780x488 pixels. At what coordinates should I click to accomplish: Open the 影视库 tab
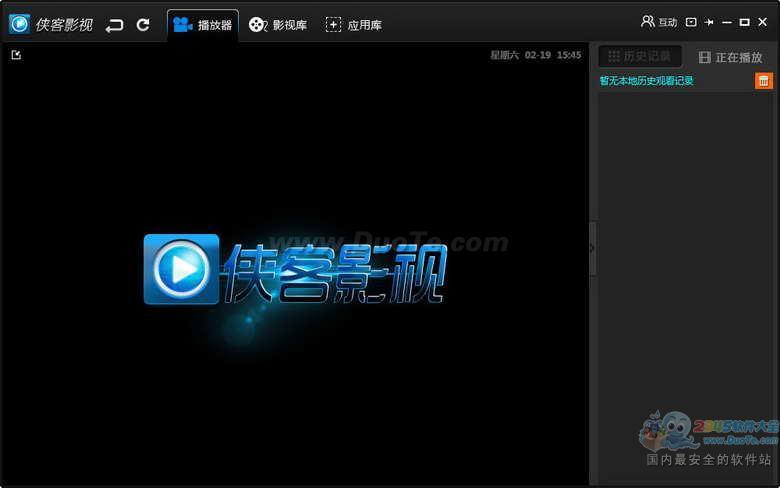click(278, 25)
